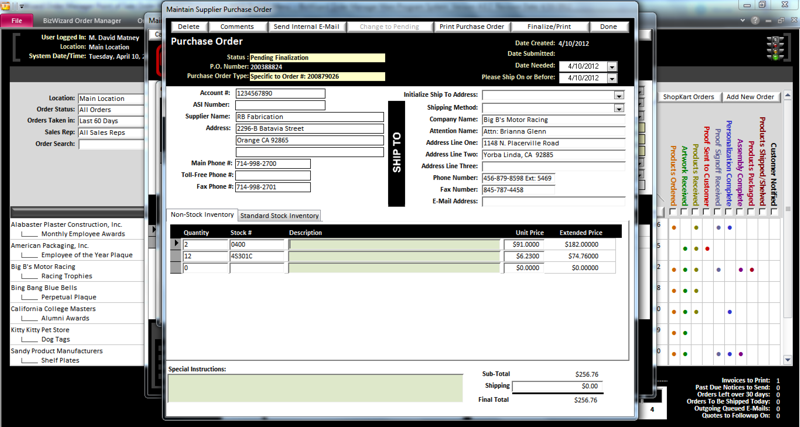Switch to Standard Stock Inventory tab
Image resolution: width=800 pixels, height=427 pixels.
tap(279, 215)
